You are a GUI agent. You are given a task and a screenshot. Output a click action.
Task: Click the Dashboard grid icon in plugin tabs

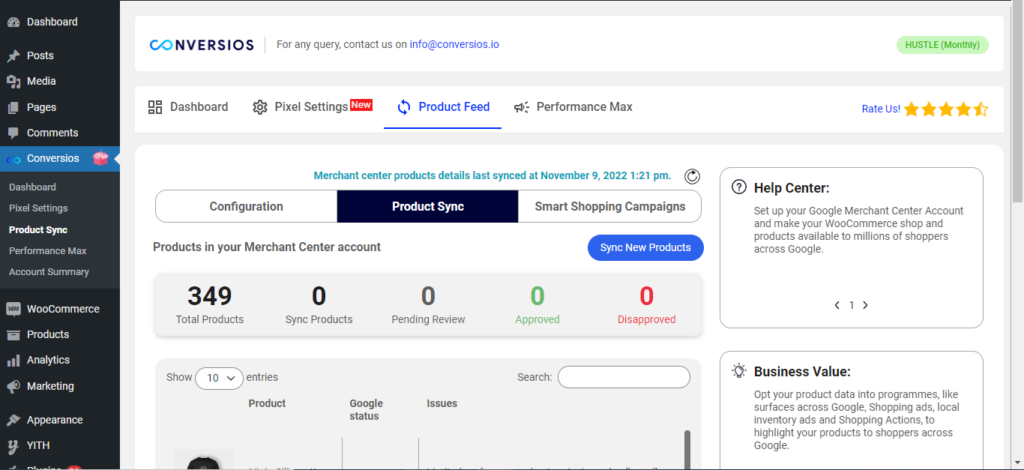155,107
